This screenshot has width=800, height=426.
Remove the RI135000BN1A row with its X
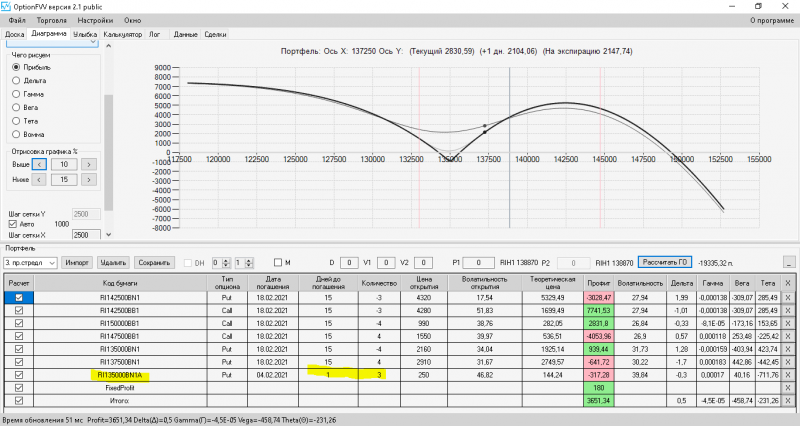788,375
